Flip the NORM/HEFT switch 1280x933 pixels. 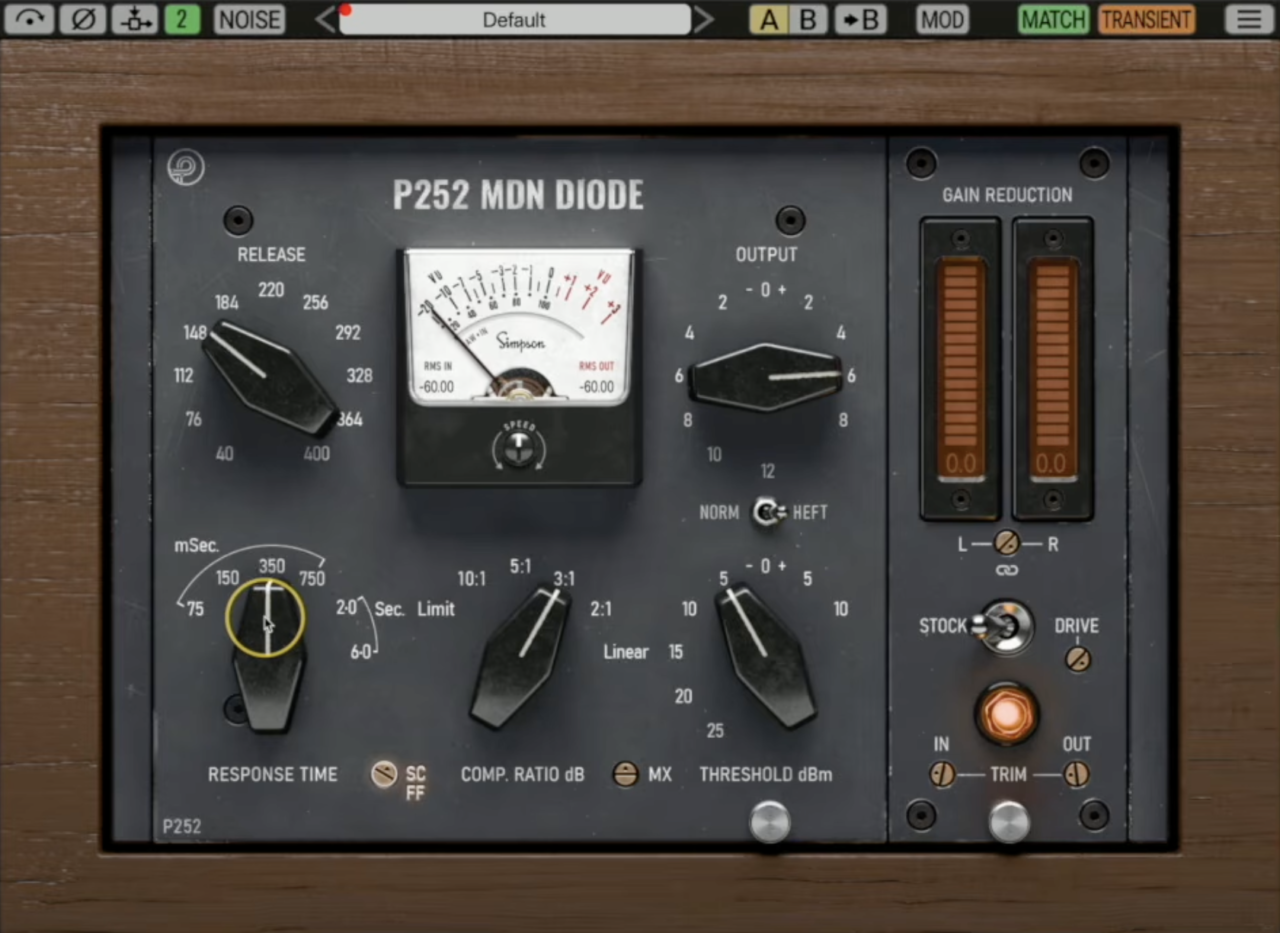pos(768,512)
